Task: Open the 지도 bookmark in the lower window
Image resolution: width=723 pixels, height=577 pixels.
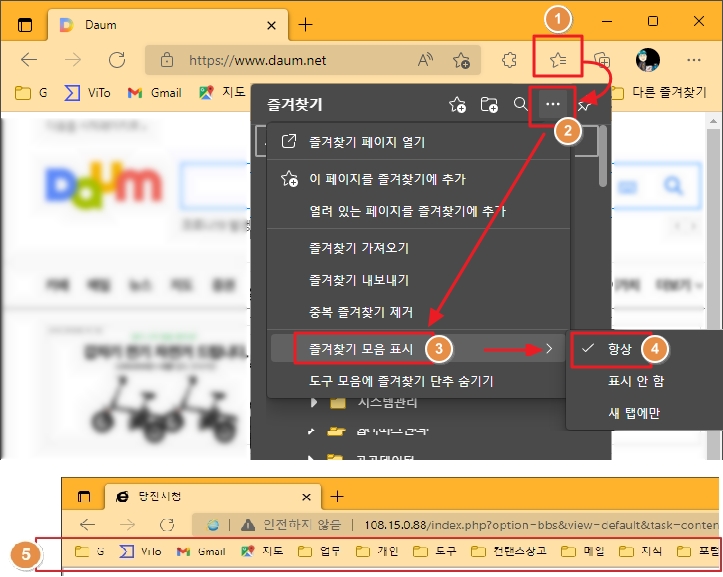Action: coord(262,551)
